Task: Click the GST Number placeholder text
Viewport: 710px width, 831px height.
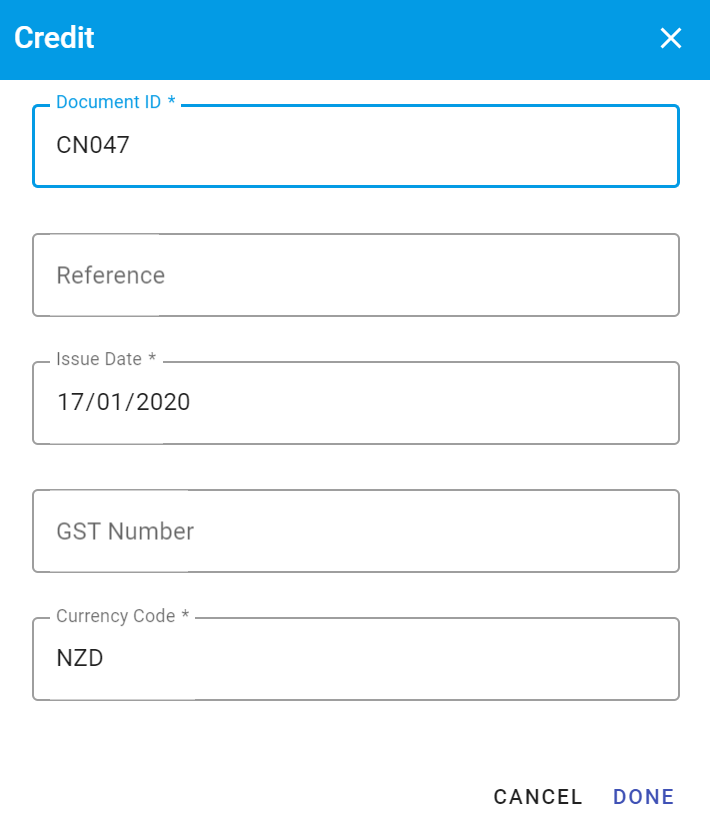Action: click(x=124, y=531)
